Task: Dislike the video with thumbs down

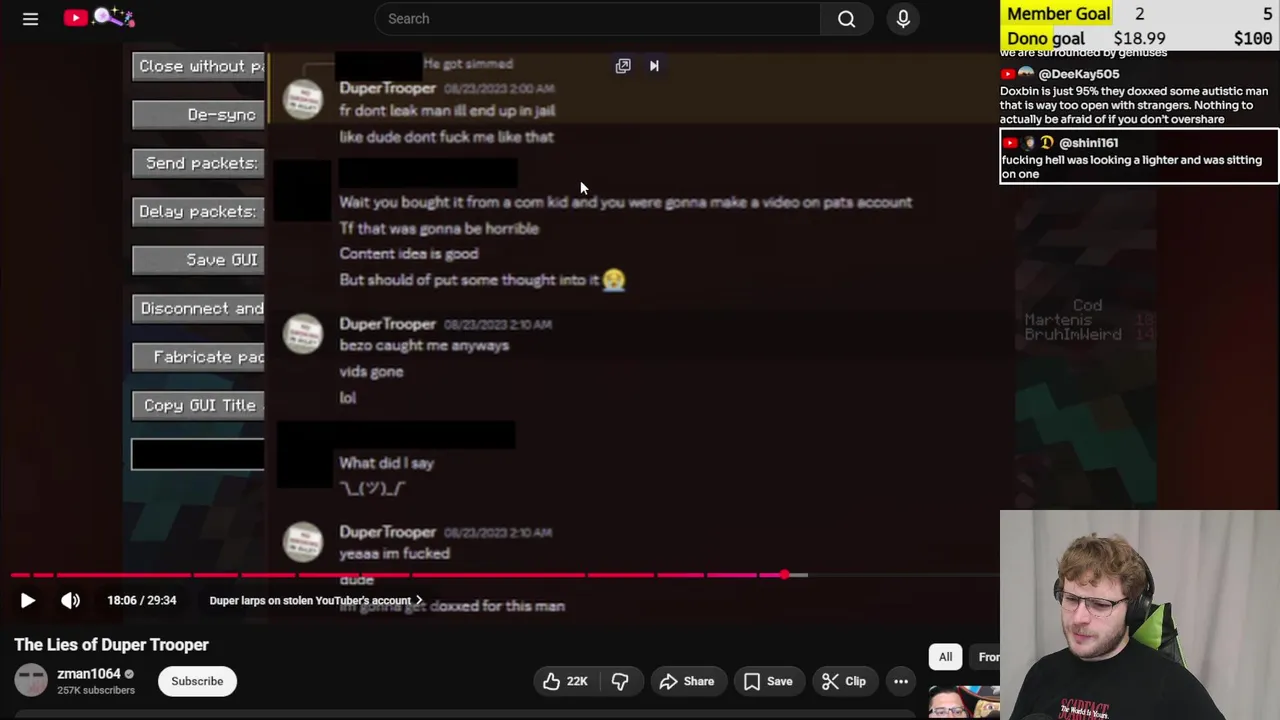Action: [x=620, y=681]
